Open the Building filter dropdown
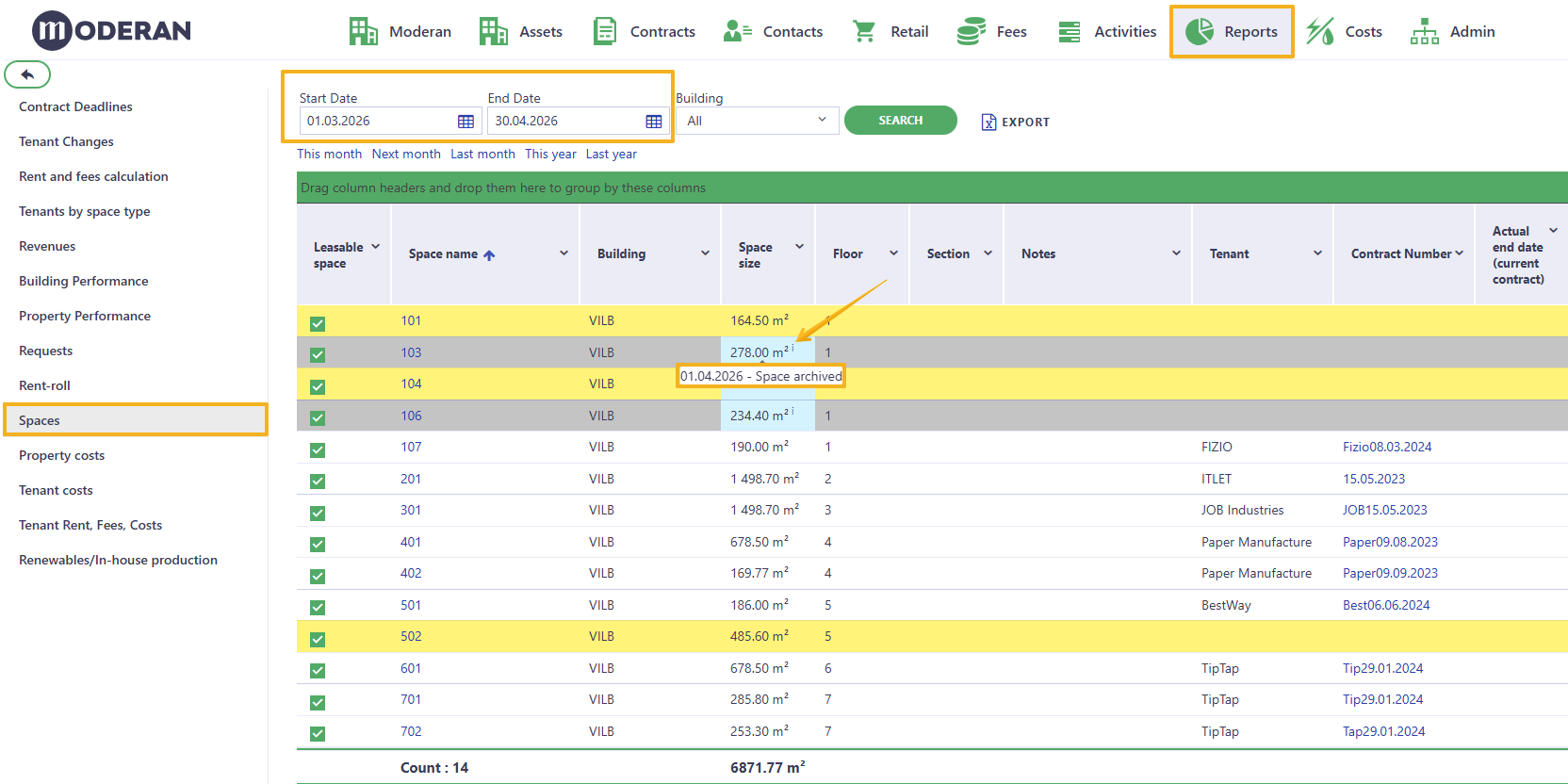This screenshot has width=1568, height=784. click(757, 121)
